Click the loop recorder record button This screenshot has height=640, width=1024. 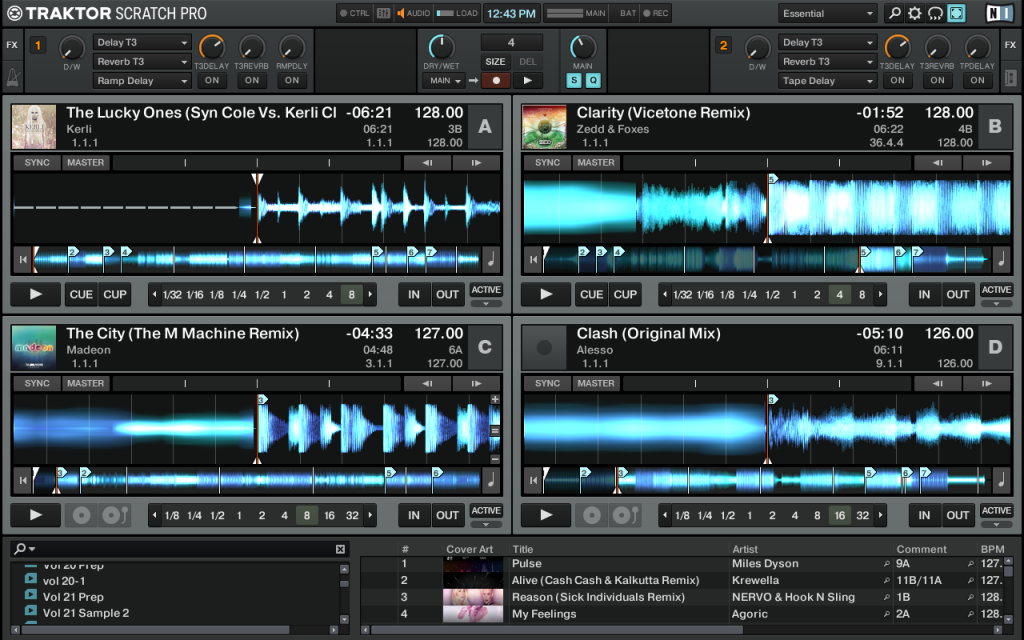point(496,80)
